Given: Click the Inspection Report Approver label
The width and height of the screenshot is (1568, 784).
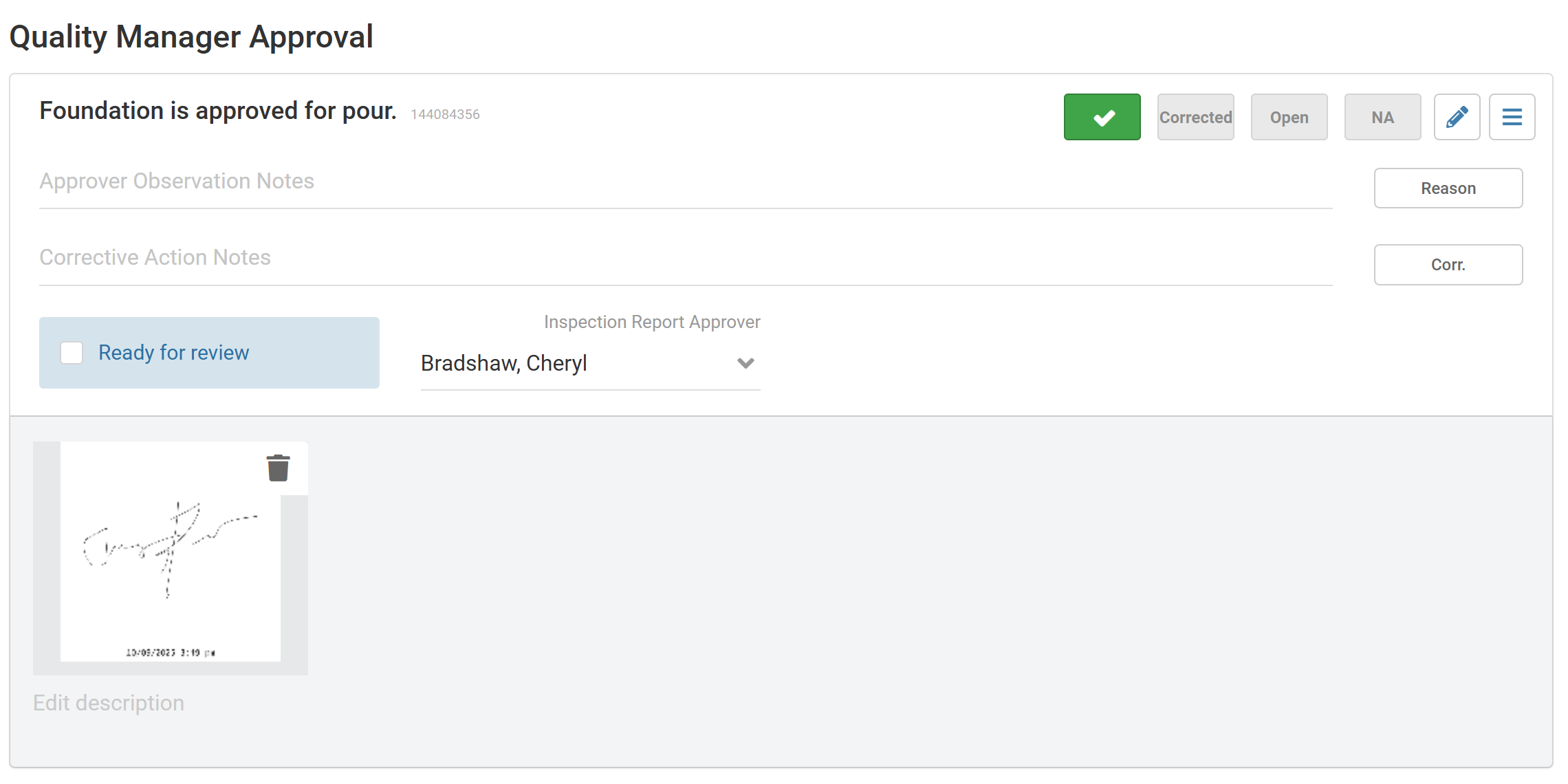Looking at the screenshot, I should click(x=652, y=322).
